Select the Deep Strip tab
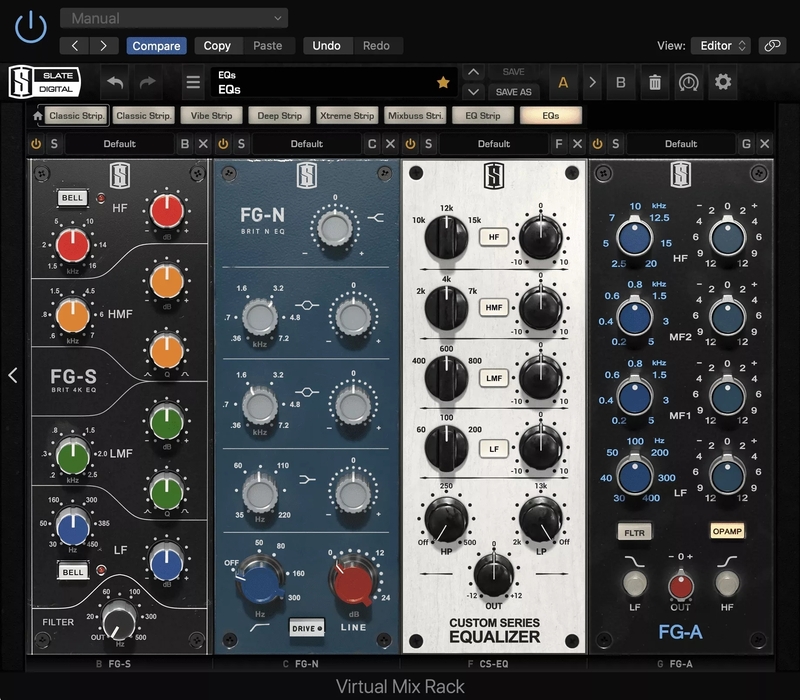The image size is (800, 700). [279, 116]
